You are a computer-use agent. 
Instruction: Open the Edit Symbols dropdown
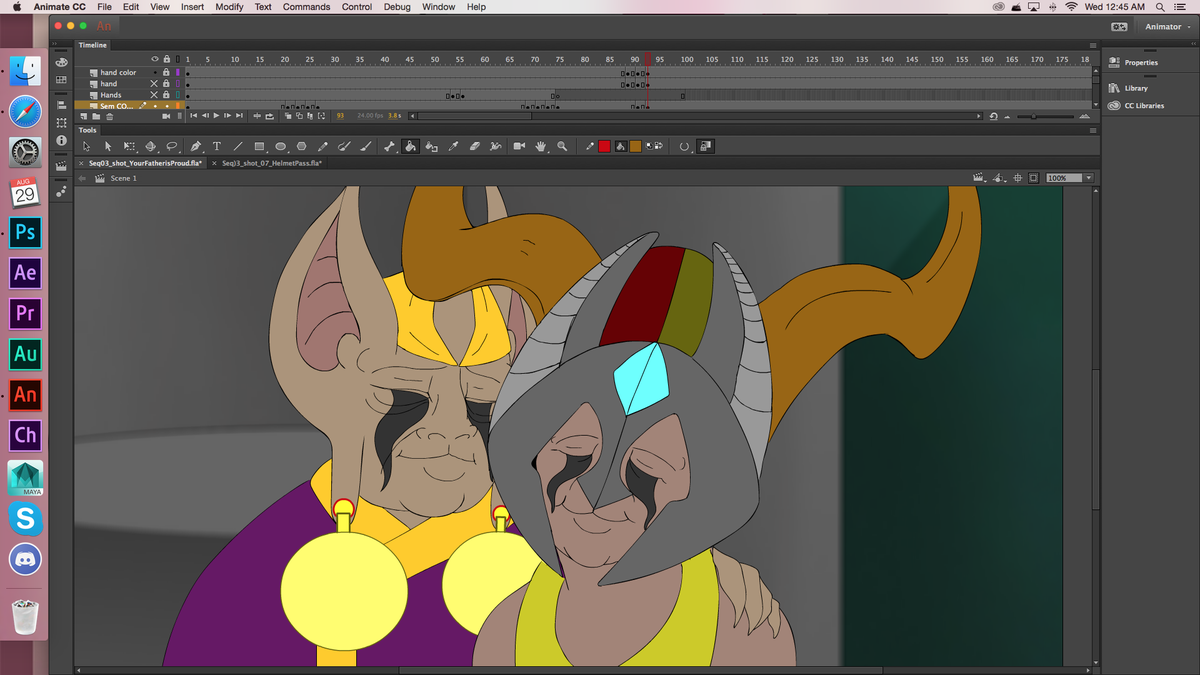[x=999, y=178]
